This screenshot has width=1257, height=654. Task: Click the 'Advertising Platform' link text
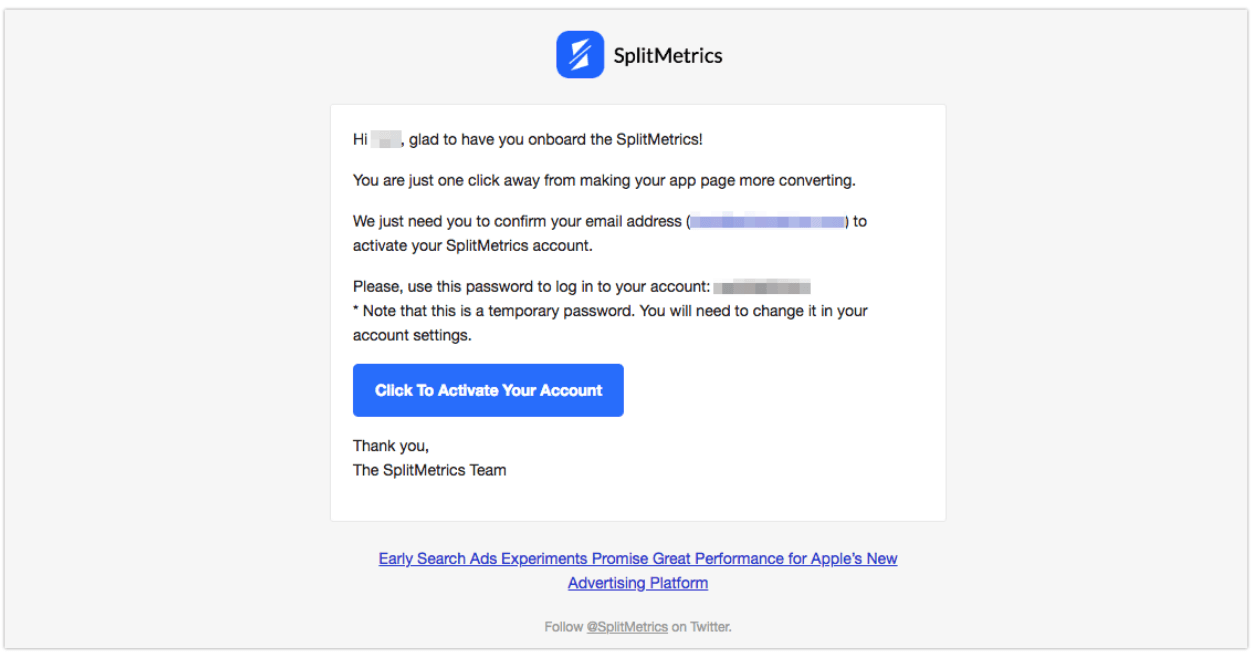638,583
